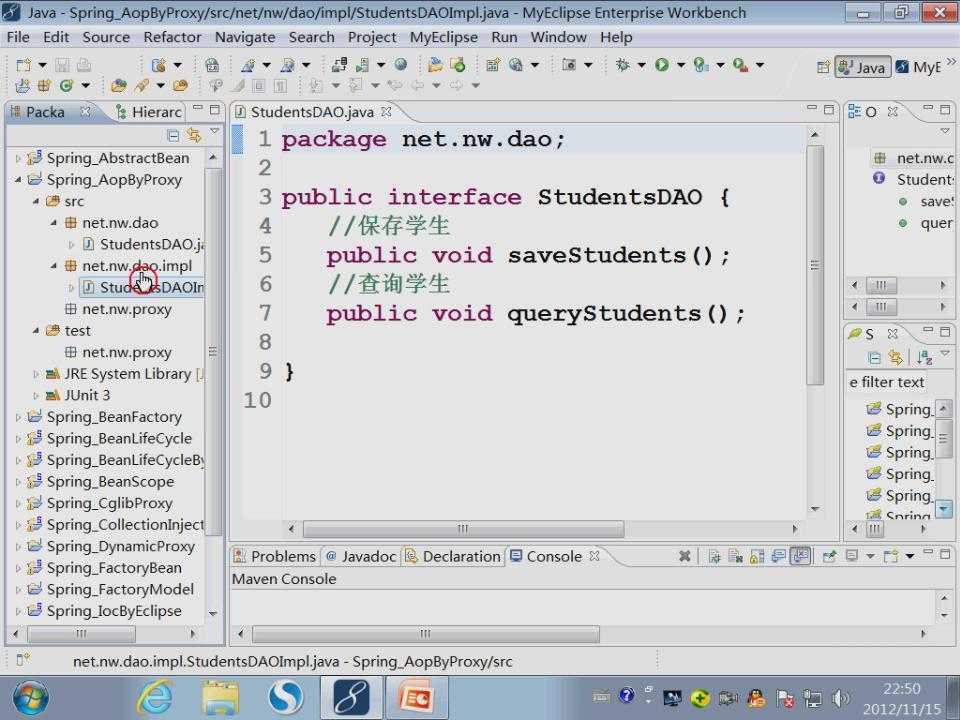Collapse the Spring_AopByProxy project
The image size is (960, 720).
point(18,180)
